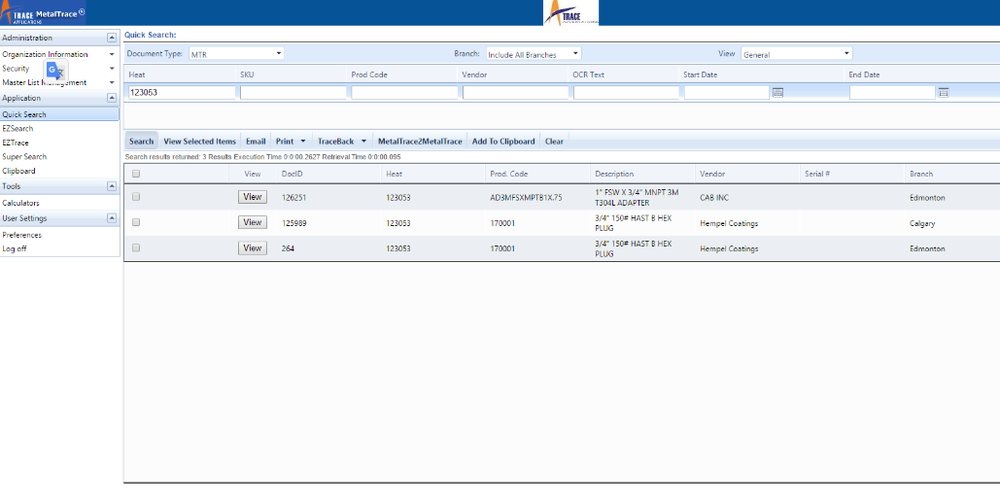
Task: Open the Print dropdown arrow
Action: (x=303, y=141)
